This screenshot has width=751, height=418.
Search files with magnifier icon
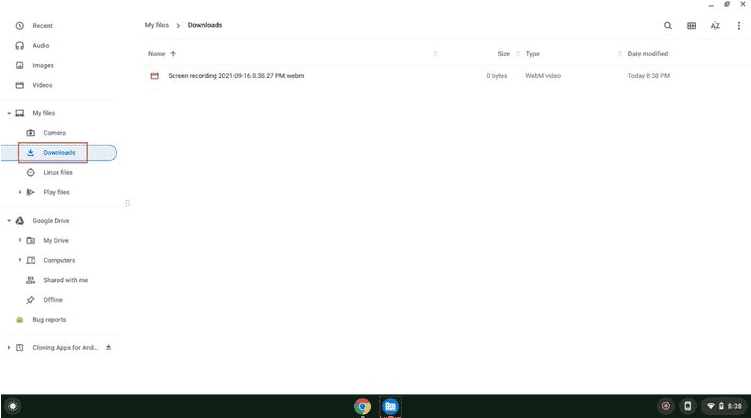668,26
